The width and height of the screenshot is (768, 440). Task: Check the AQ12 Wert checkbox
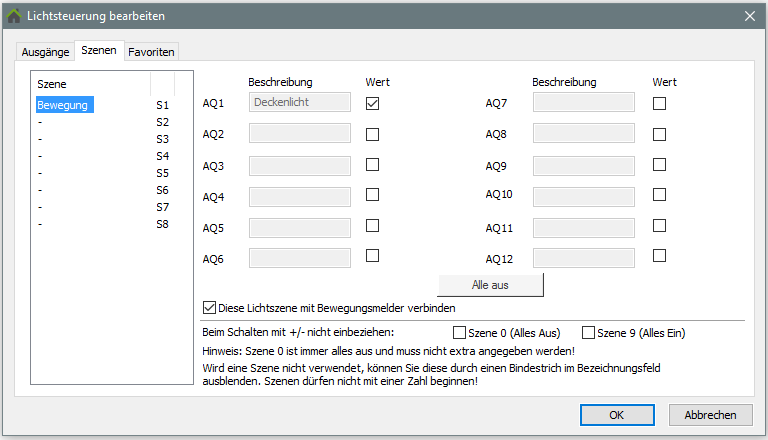(x=659, y=256)
